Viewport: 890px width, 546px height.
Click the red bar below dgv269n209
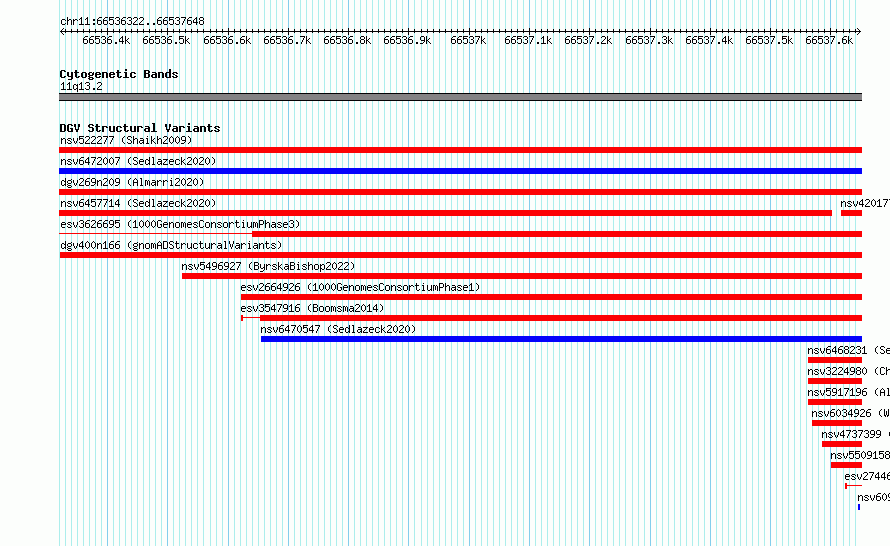[460, 192]
